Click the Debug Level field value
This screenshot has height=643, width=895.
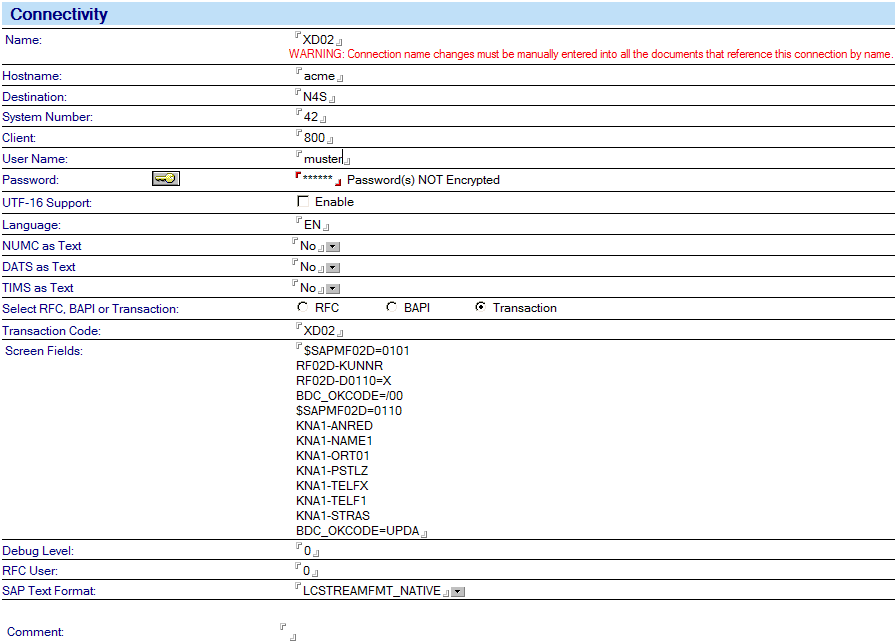308,551
